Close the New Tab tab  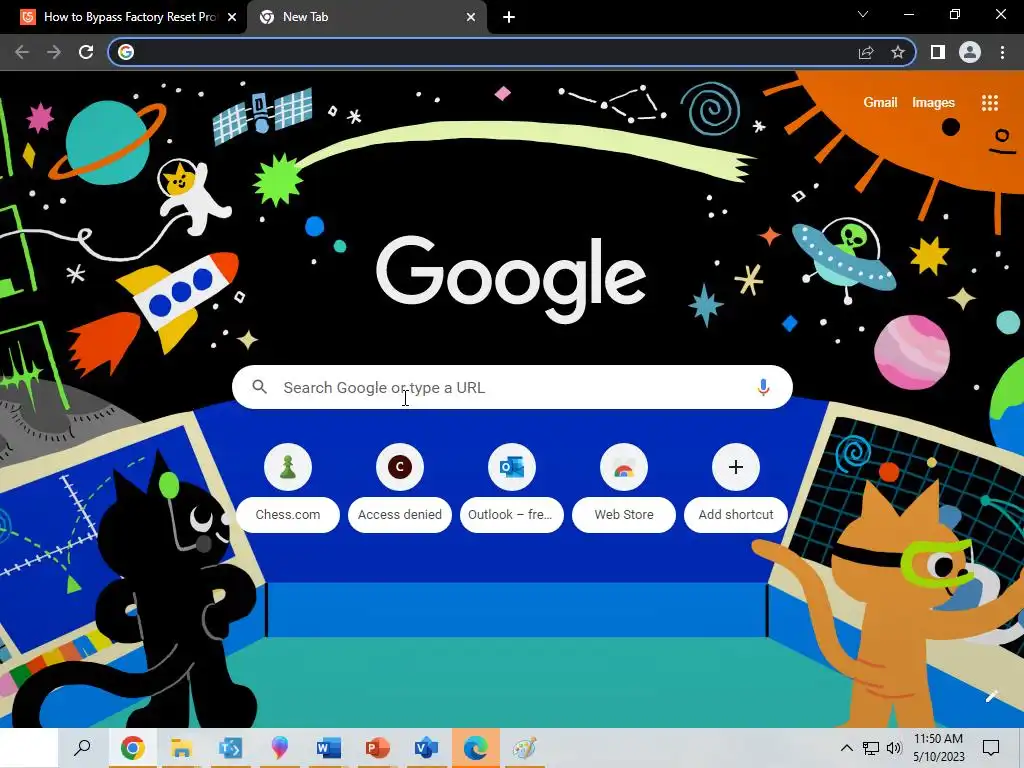click(x=471, y=17)
